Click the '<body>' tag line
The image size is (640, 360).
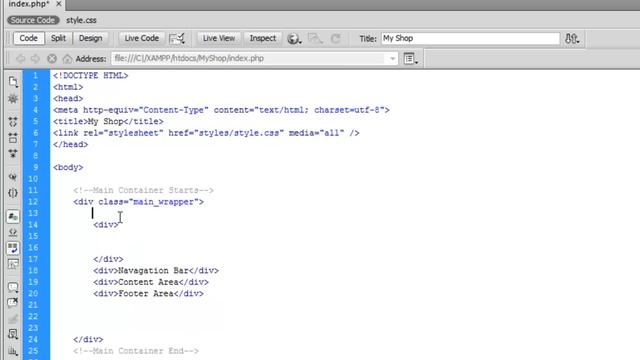pos(68,167)
